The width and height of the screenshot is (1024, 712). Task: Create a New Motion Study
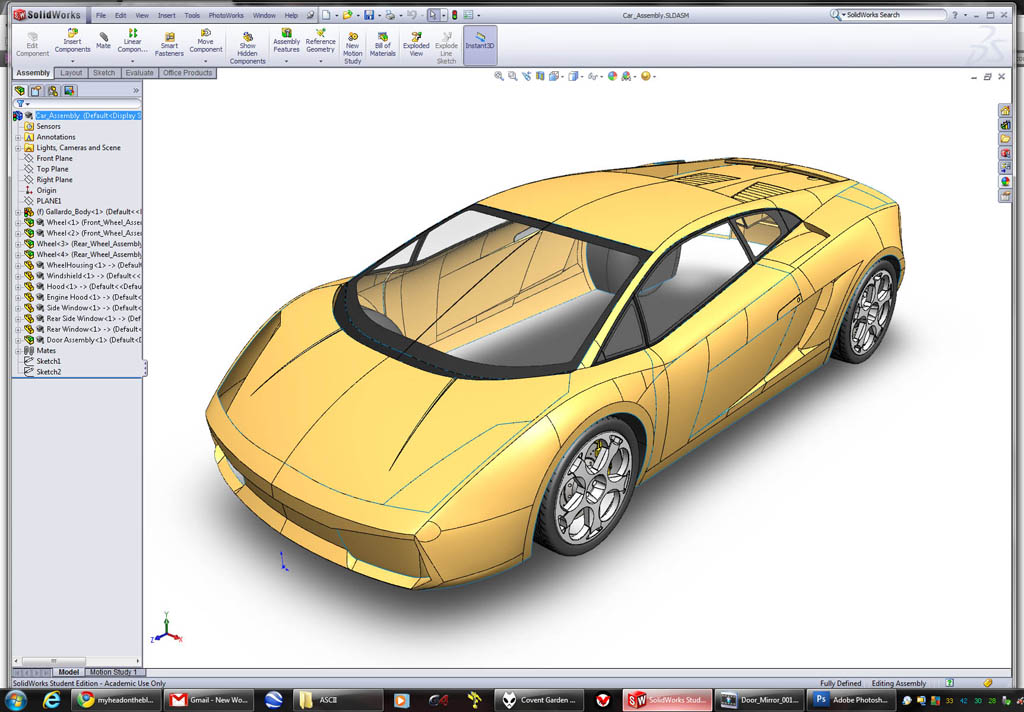pos(353,48)
